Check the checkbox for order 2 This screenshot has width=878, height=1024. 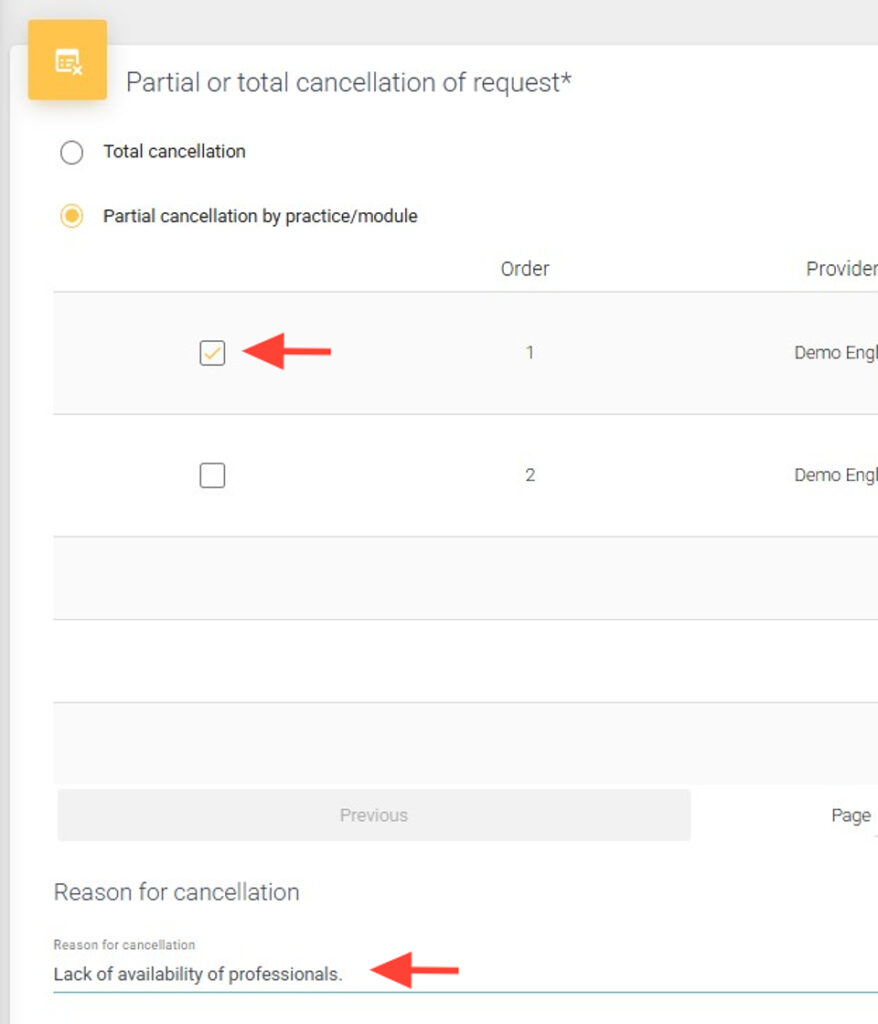(x=212, y=476)
